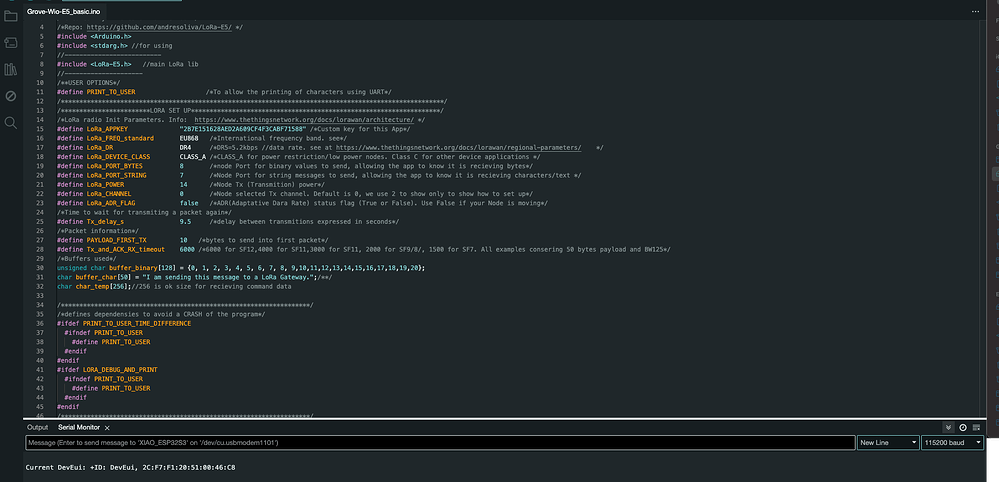Open the lorawan/architecture documentation link
Screen dimensions: 999x482
point(304,120)
